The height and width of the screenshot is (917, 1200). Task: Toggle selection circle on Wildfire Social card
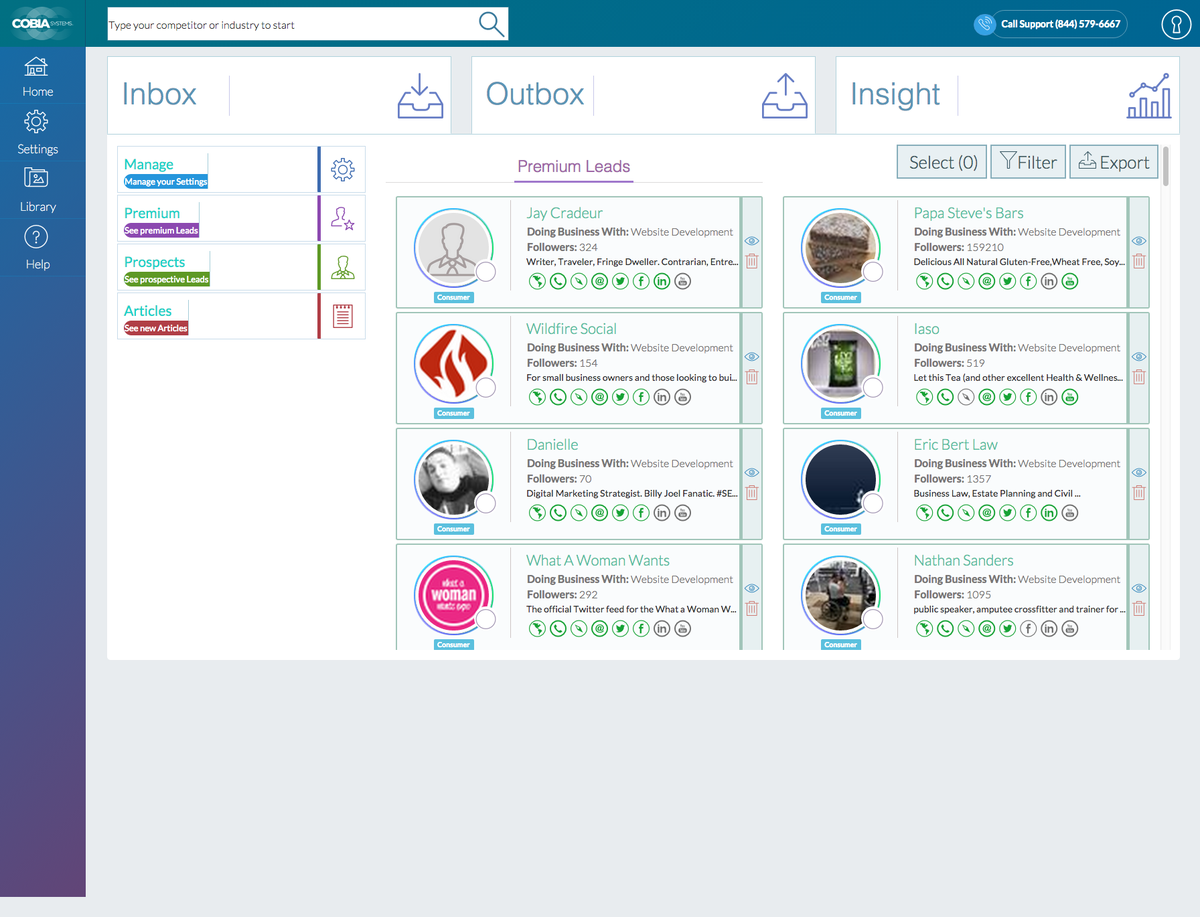pos(486,388)
